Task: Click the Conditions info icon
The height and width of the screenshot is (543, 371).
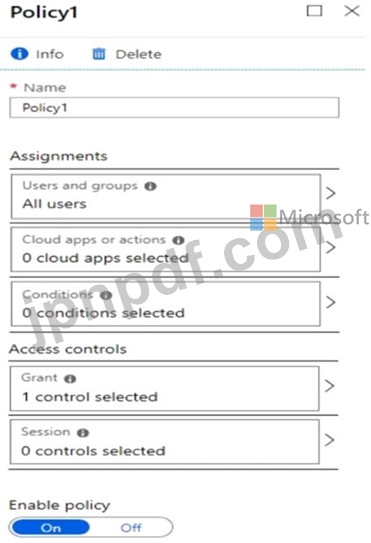Action: click(106, 295)
